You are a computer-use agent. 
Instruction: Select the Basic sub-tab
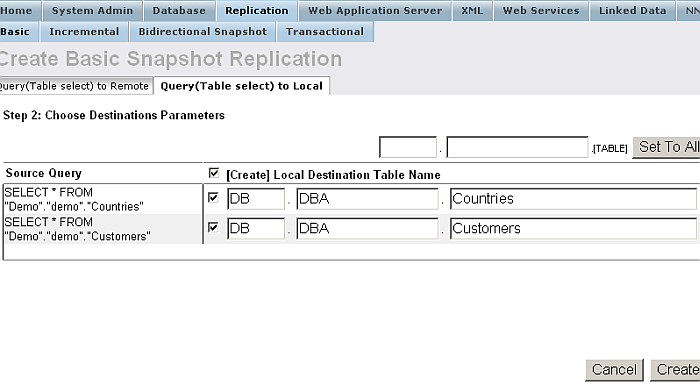pyautogui.click(x=18, y=32)
